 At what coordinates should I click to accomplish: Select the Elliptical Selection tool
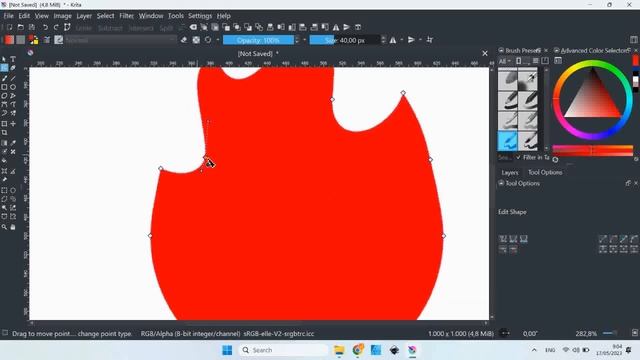[x=13, y=190]
